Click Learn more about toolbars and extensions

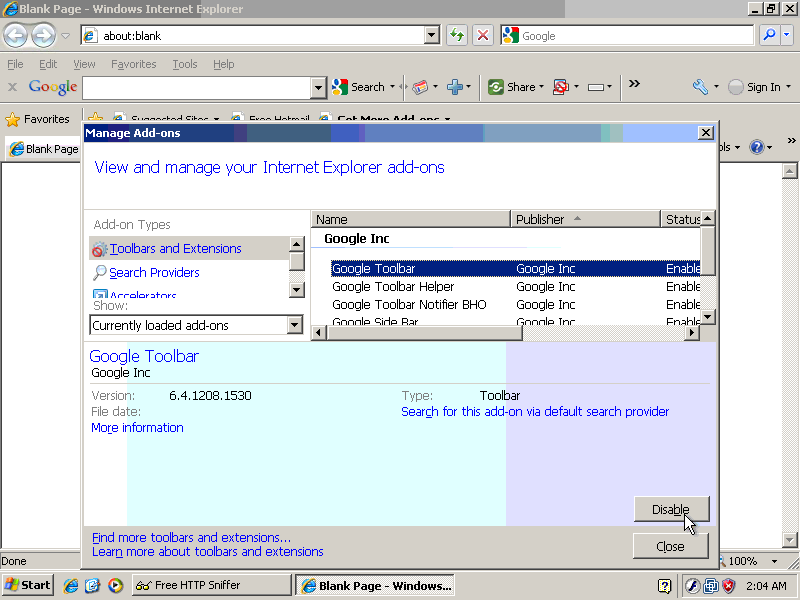[208, 552]
